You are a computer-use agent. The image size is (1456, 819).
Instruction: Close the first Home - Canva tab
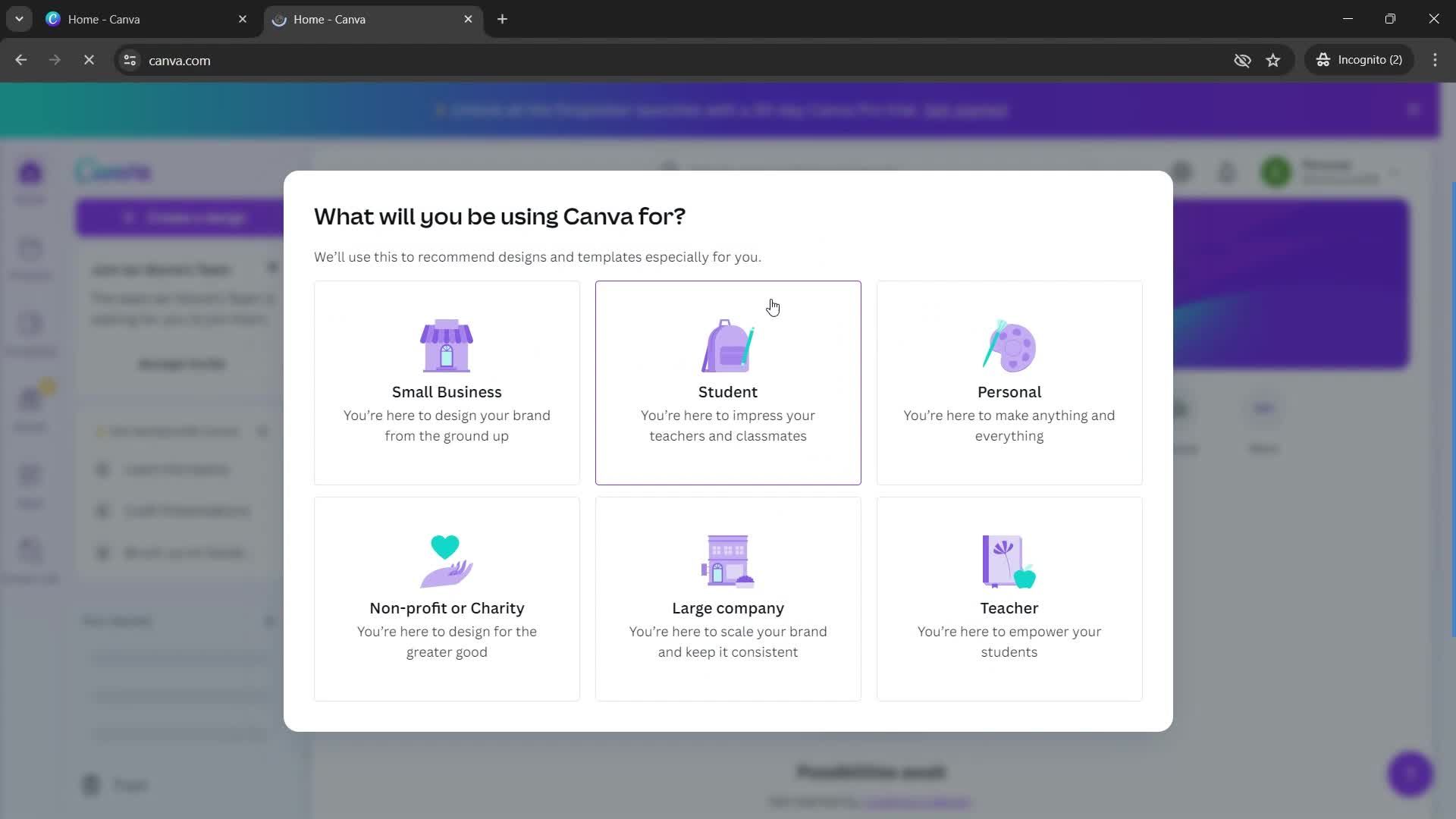243,19
